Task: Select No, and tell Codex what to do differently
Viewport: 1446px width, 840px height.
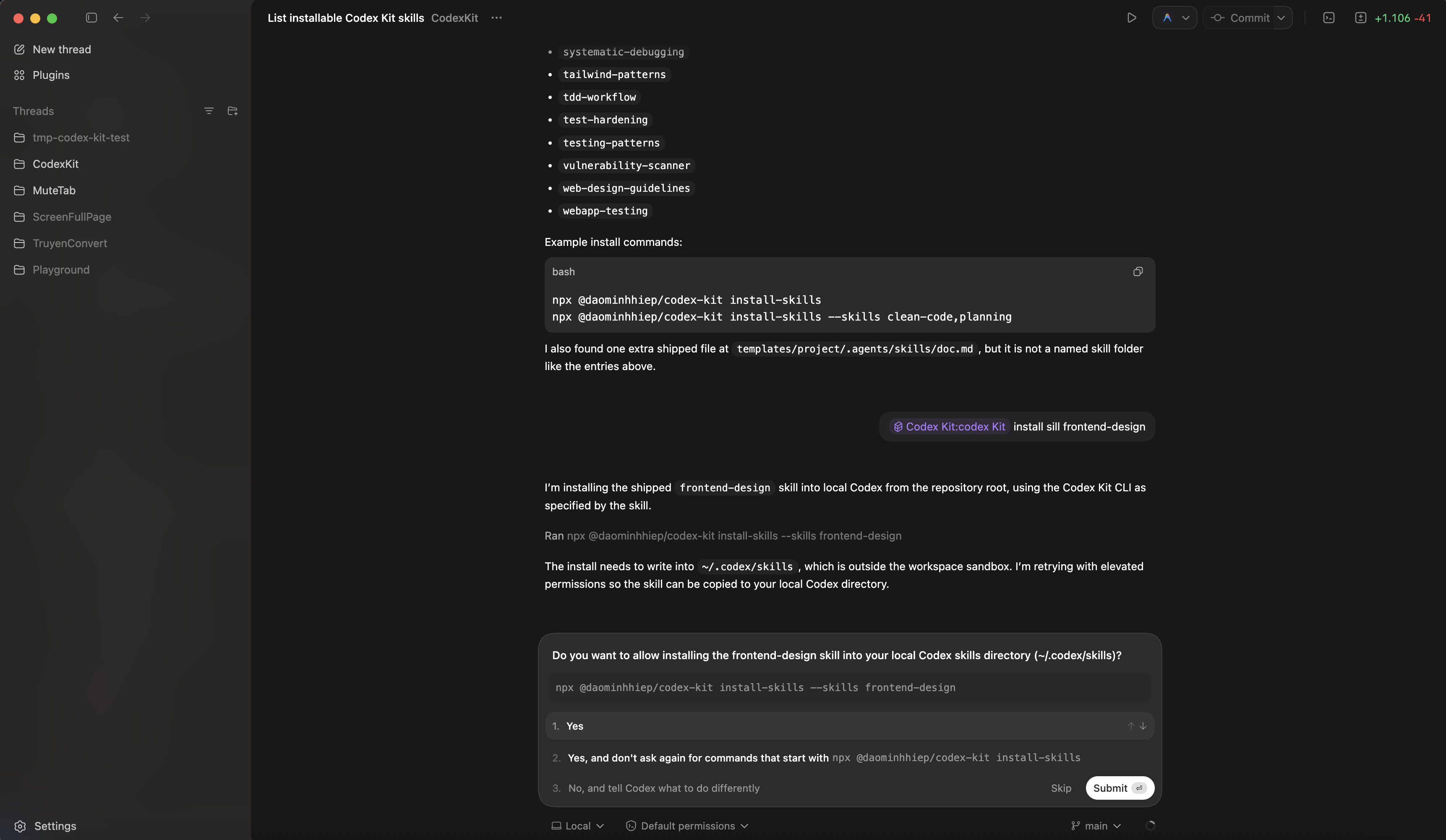Action: tap(663, 788)
